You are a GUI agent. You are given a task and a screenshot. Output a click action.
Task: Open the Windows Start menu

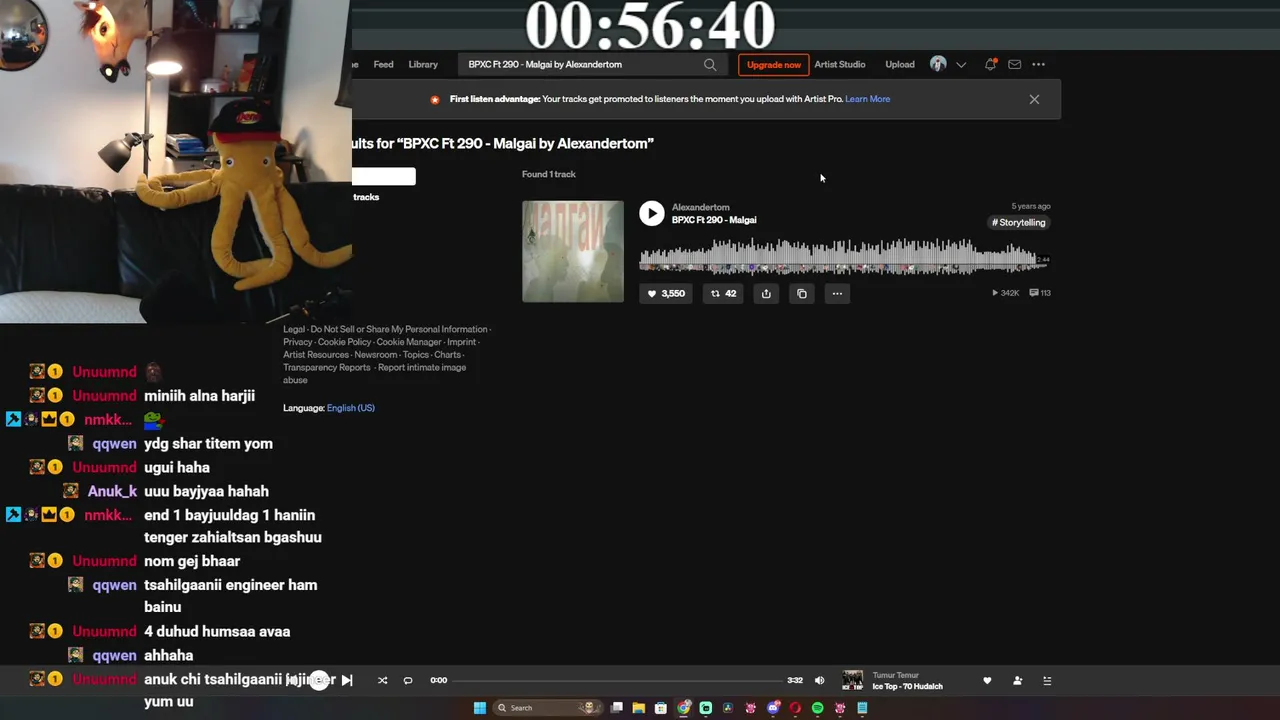coord(480,708)
